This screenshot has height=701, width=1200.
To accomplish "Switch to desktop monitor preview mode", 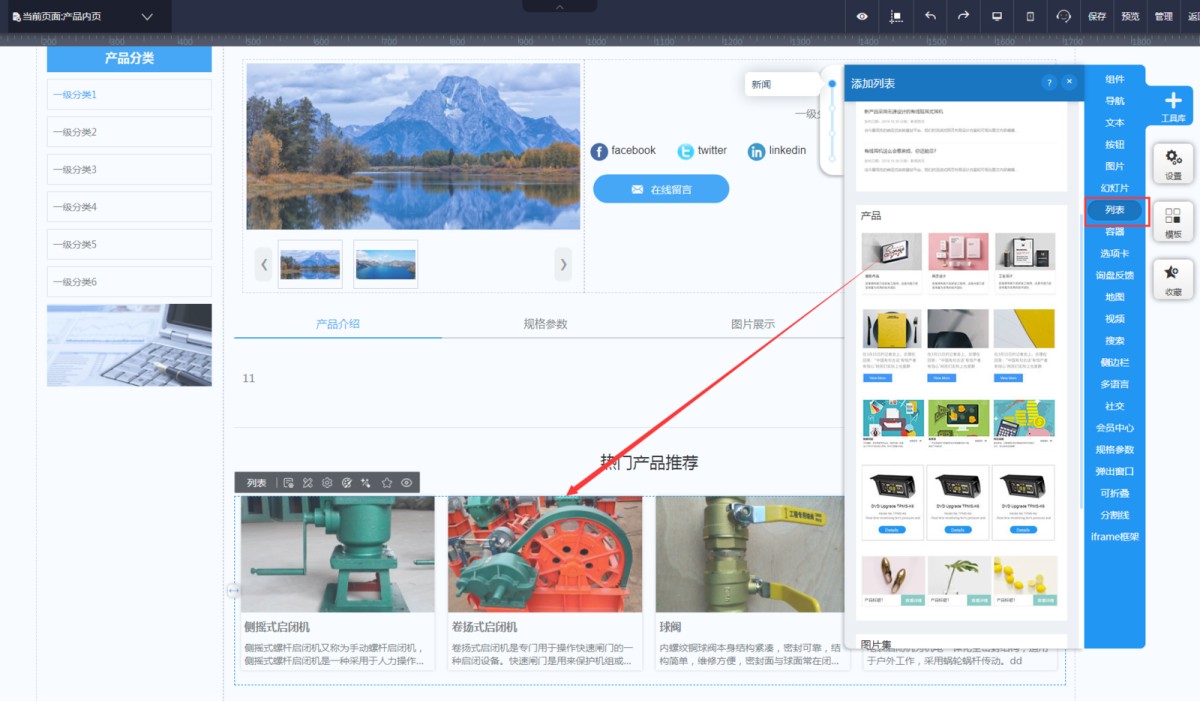I will point(997,16).
